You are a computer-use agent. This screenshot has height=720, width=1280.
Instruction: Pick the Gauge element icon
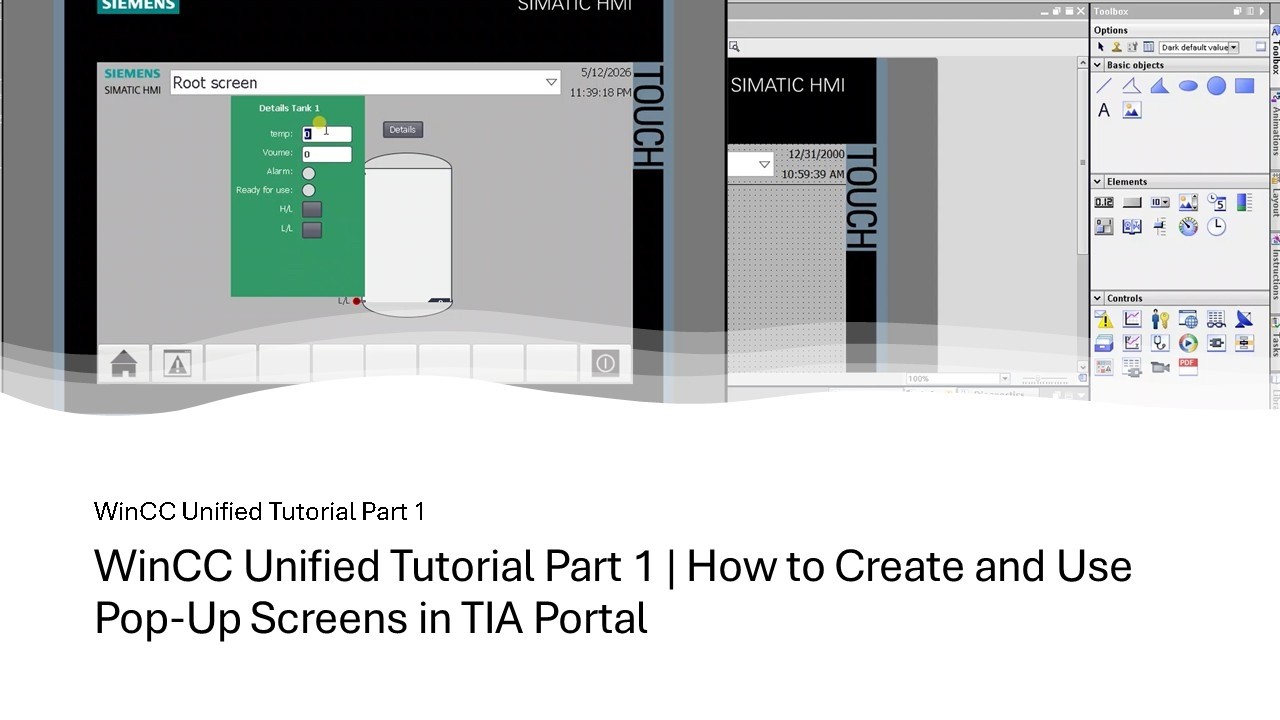(1188, 226)
